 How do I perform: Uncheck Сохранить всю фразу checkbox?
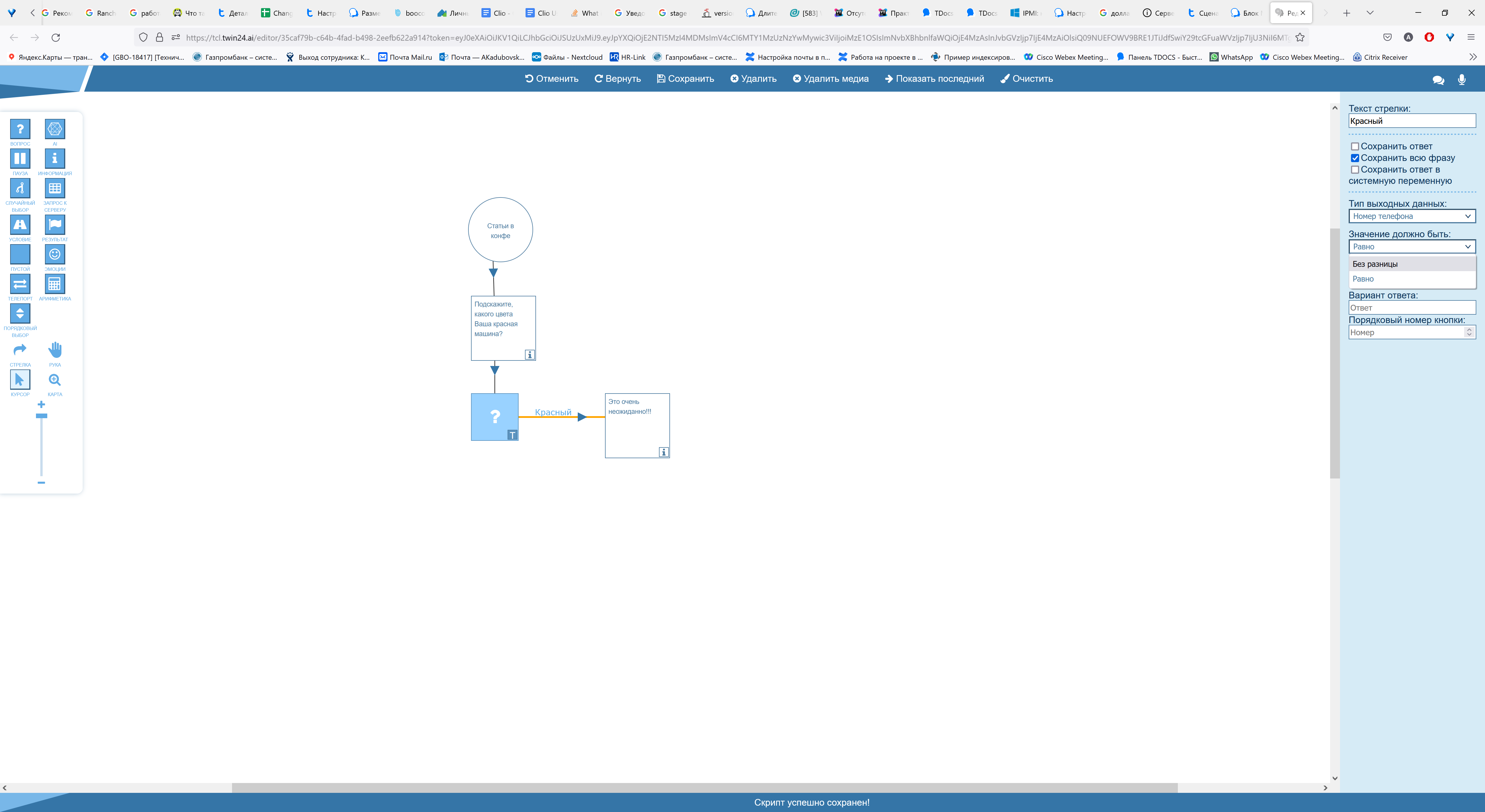[1355, 158]
